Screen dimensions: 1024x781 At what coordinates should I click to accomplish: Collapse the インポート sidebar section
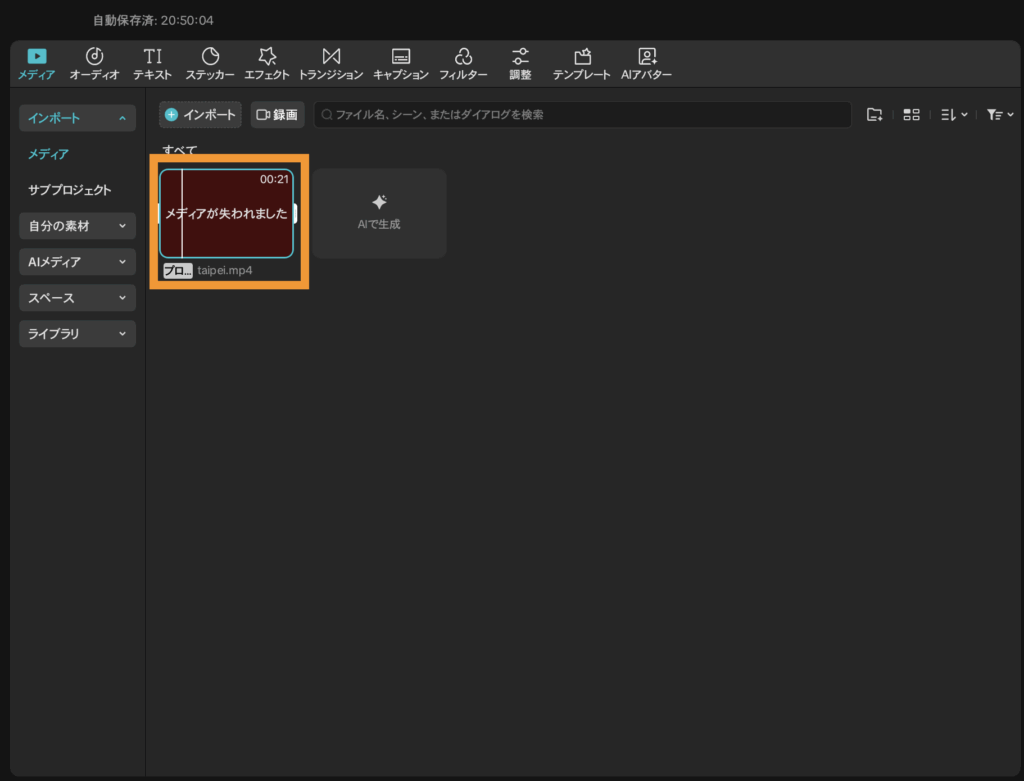[x=77, y=118]
